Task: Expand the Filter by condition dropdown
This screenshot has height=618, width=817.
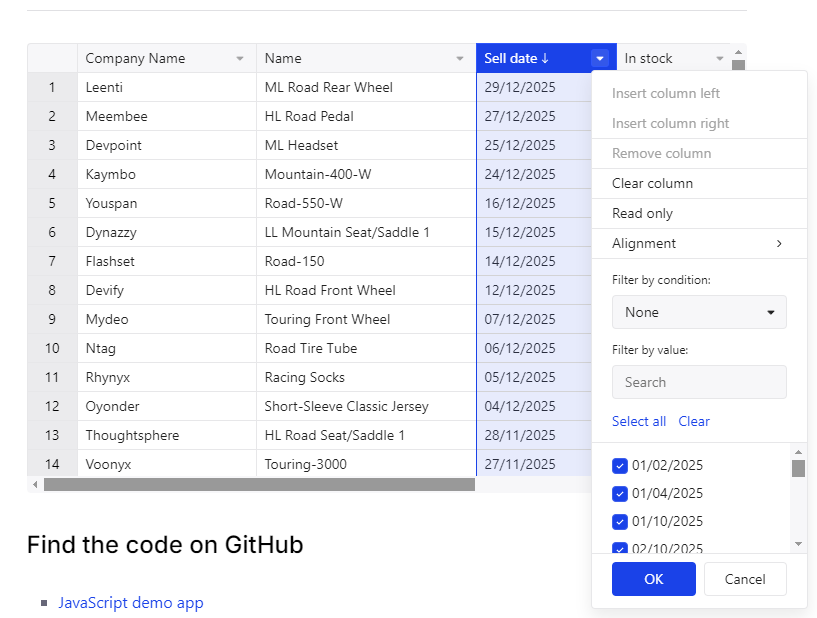Action: pos(699,312)
